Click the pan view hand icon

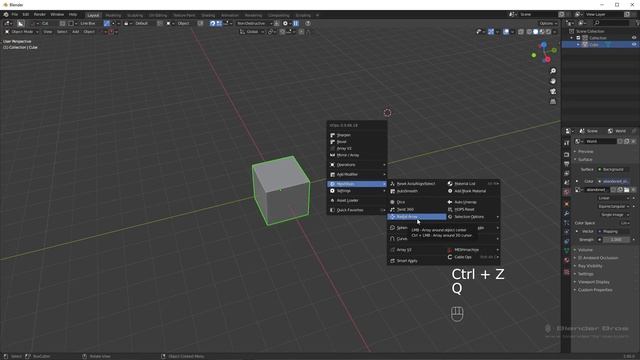pos(553,81)
